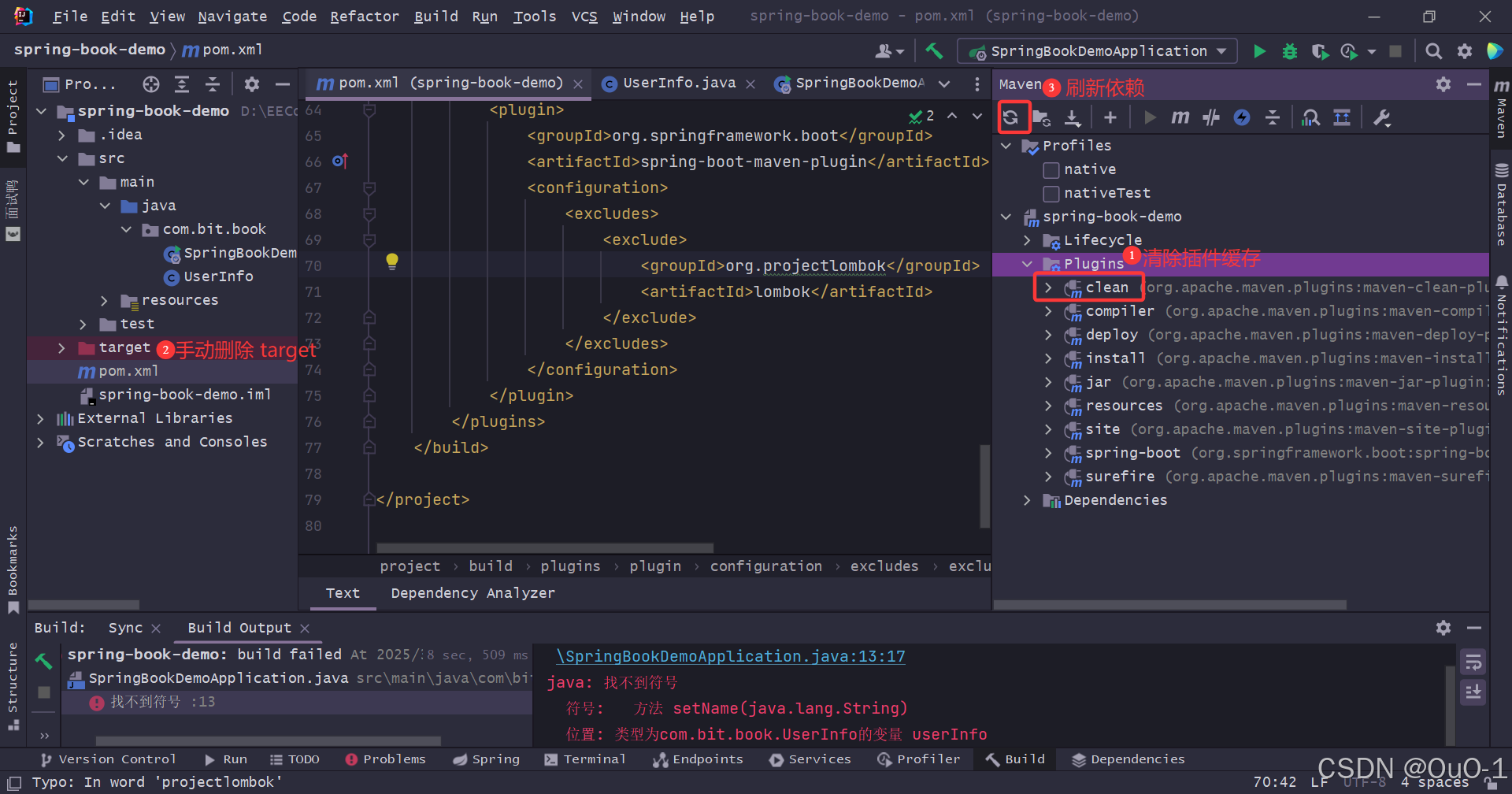Viewport: 1512px width, 794px height.
Task: Open IDE settings gear in top toolbar
Action: tap(1465, 51)
